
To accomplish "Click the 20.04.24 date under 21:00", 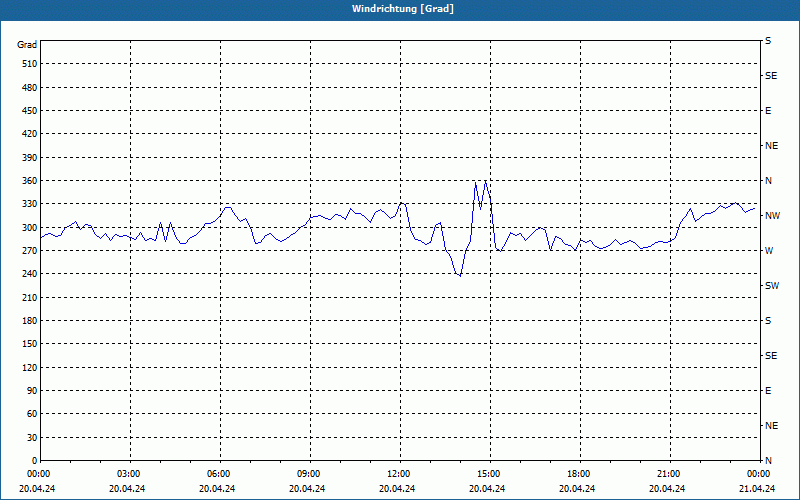I will (667, 489).
